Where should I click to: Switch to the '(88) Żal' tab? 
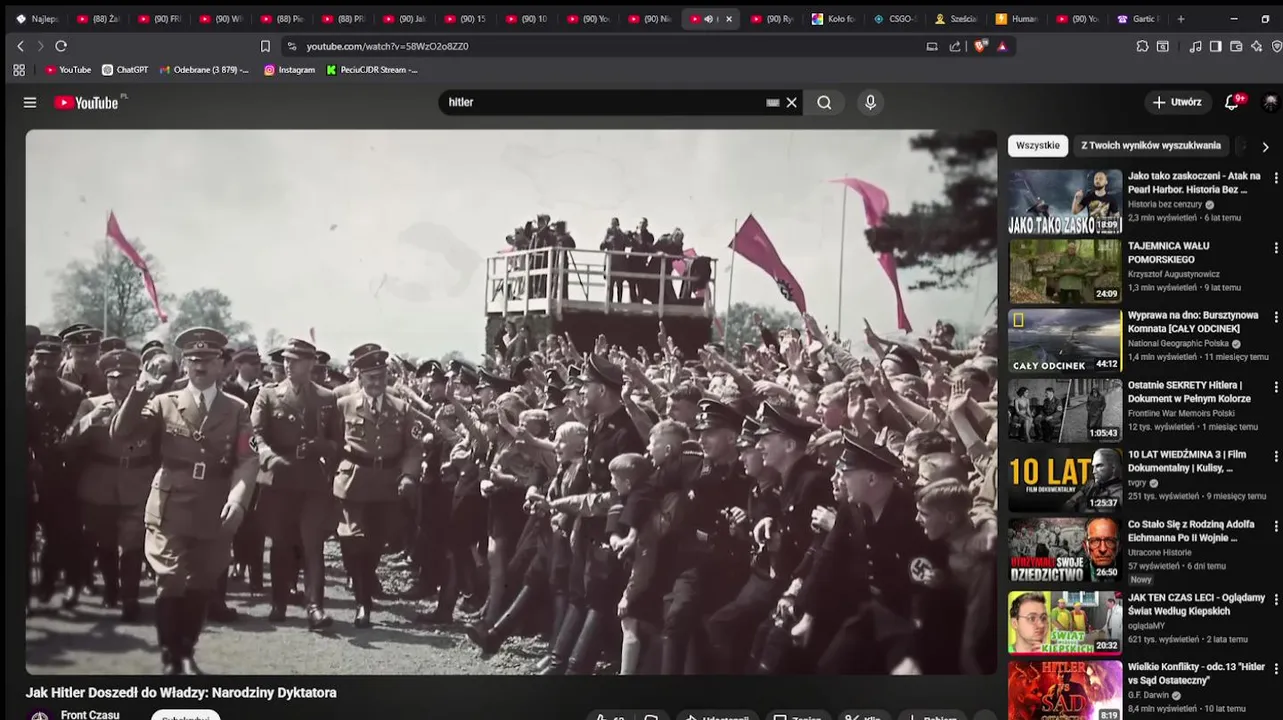pos(99,19)
